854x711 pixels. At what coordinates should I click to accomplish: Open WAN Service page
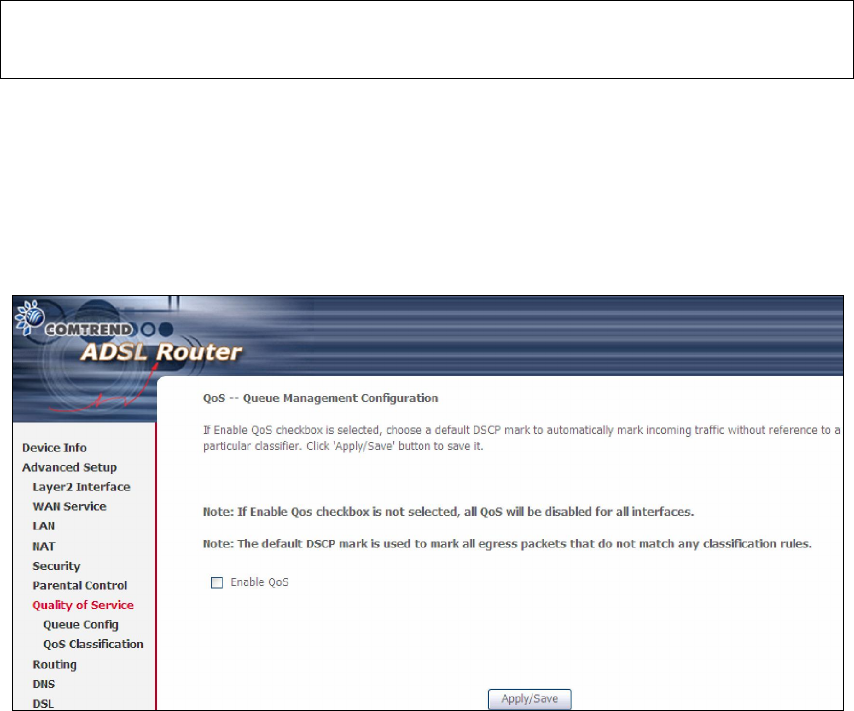pos(69,506)
